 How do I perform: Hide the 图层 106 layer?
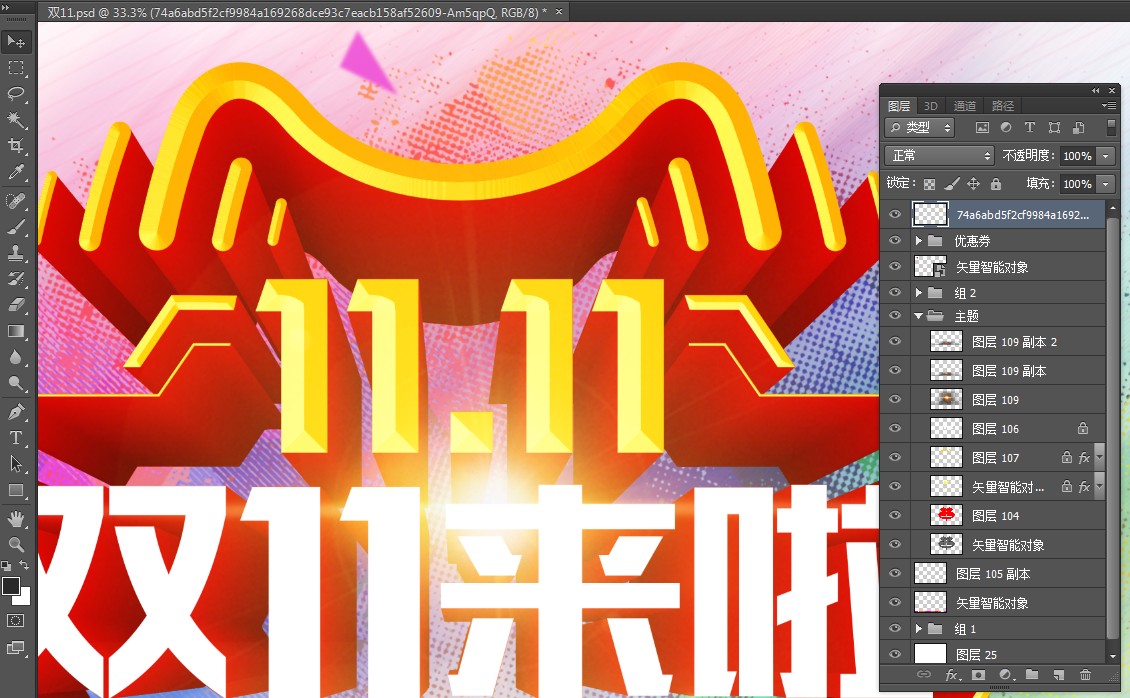tap(895, 428)
